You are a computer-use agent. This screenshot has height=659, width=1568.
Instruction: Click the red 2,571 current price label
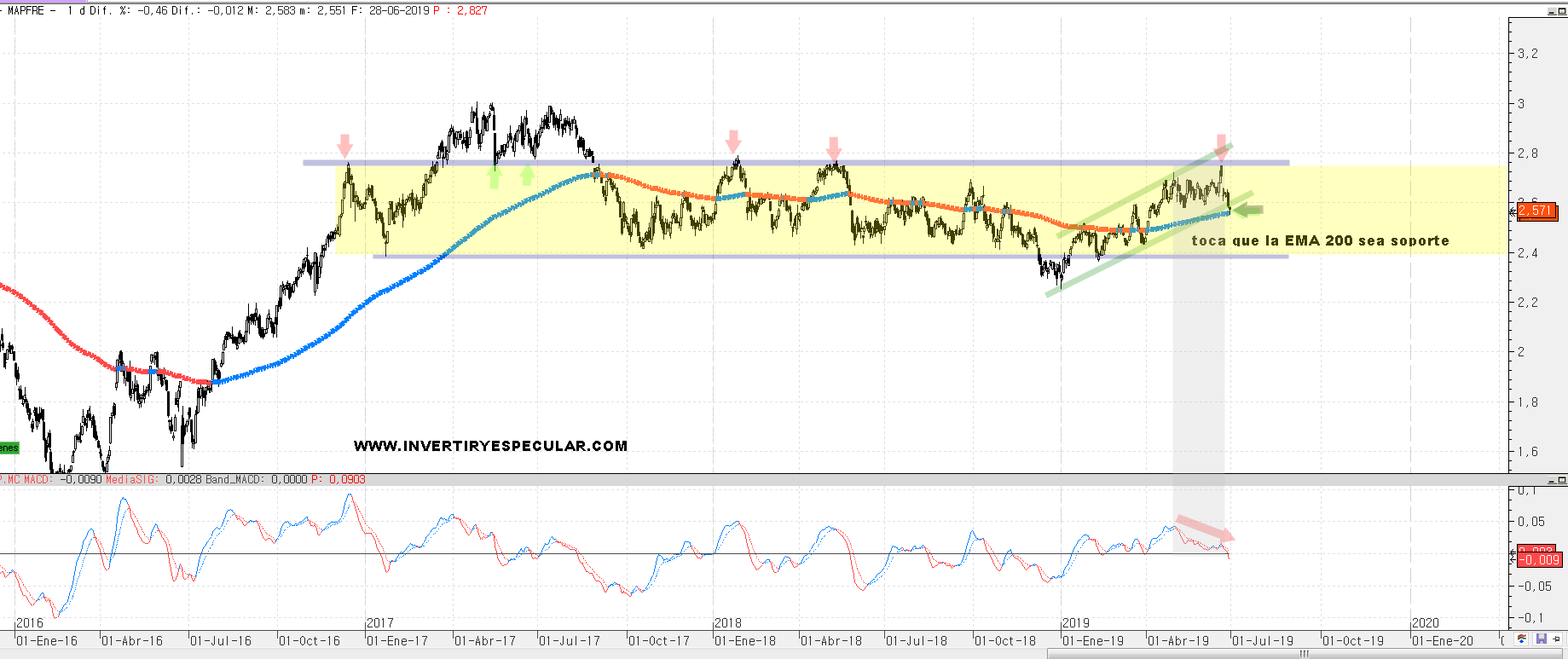point(1536,211)
